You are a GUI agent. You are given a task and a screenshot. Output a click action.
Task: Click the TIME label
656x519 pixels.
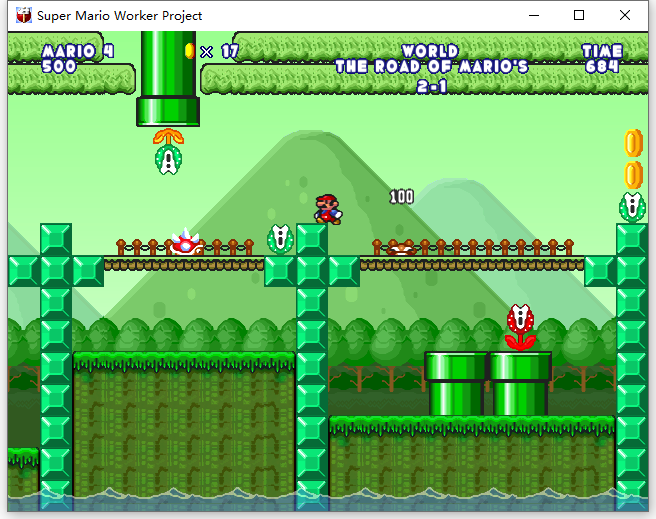602,51
